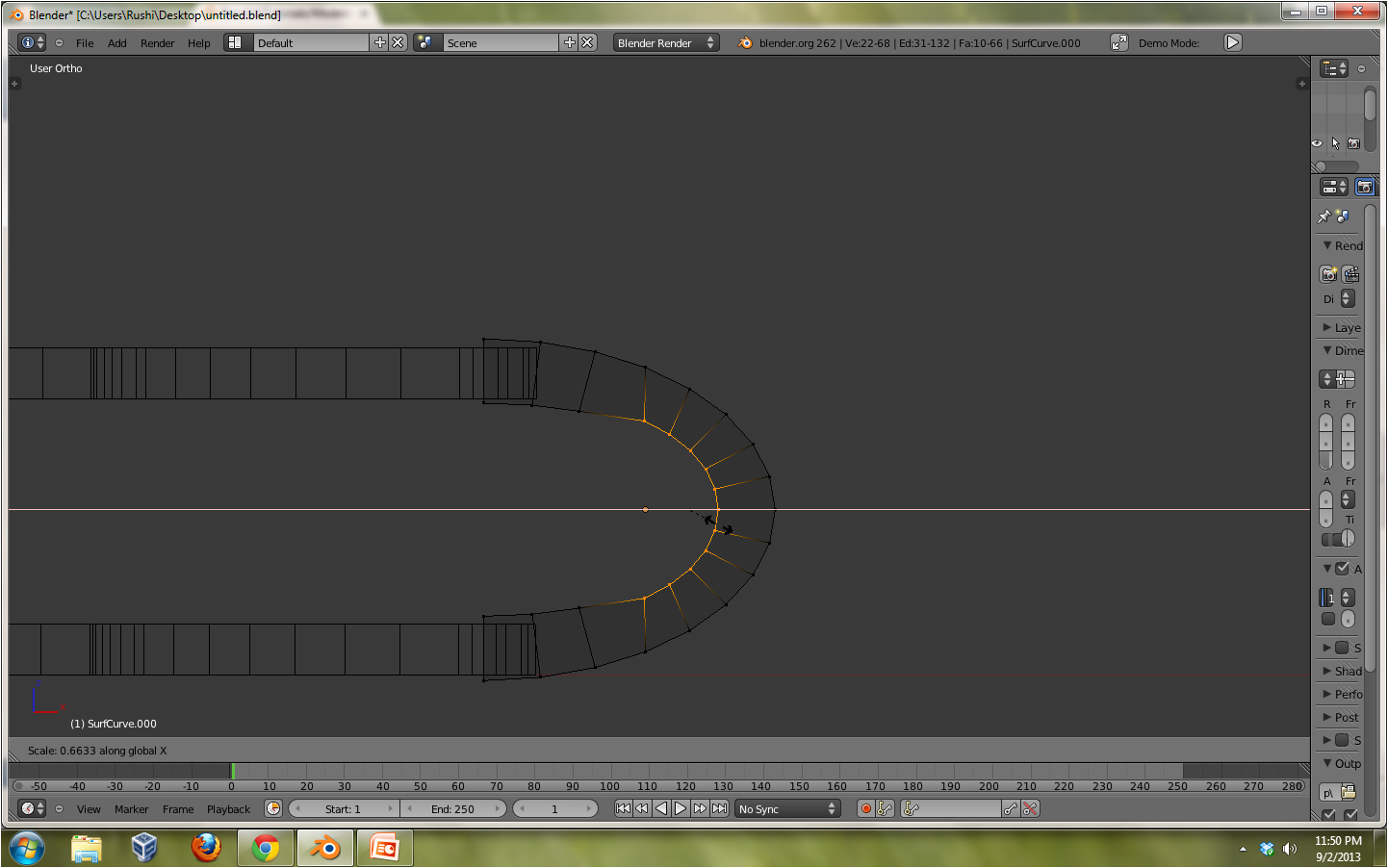Expand the Shading panel
This screenshot has height=868, width=1388.
1327,671
